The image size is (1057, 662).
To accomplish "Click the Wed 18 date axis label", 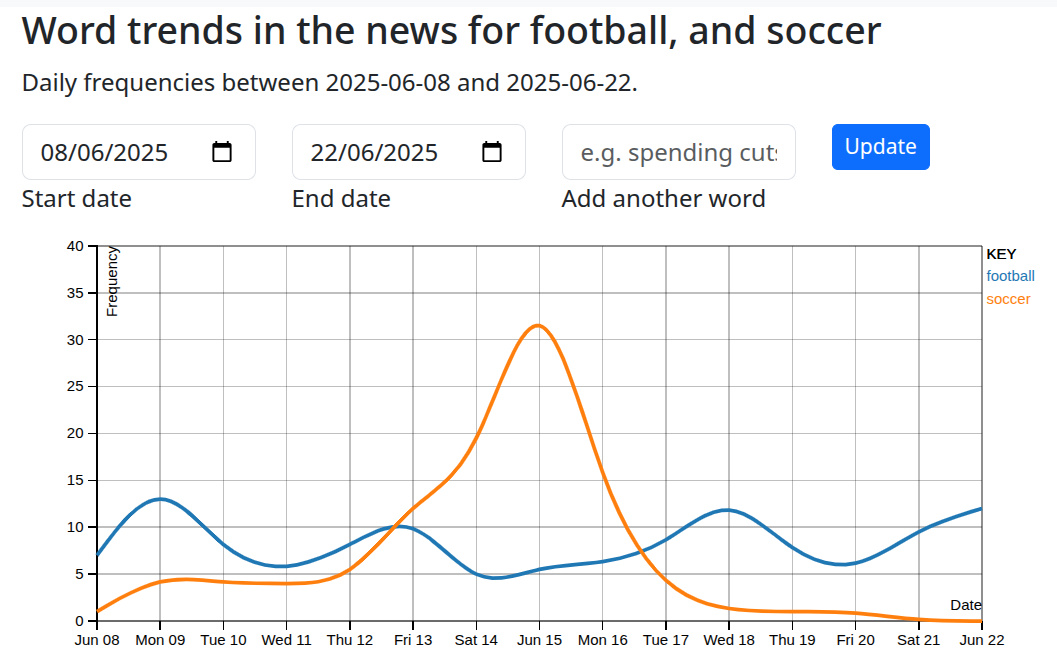I will tap(728, 640).
